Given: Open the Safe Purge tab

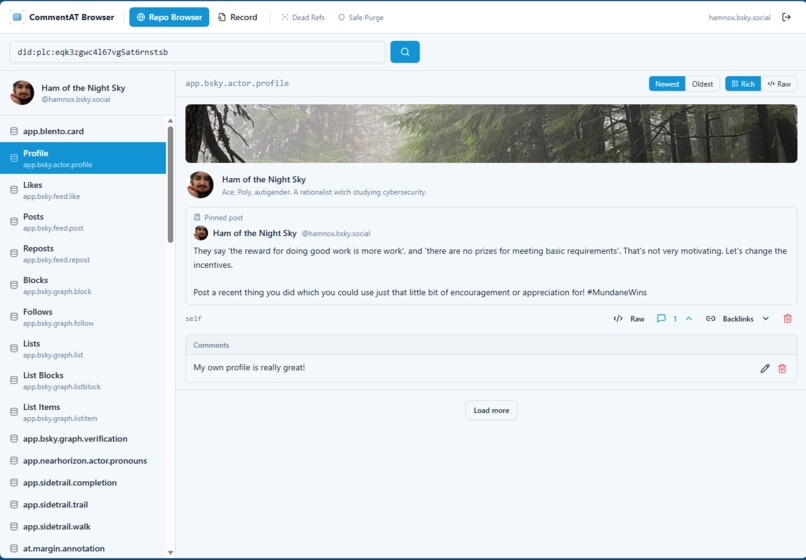Looking at the screenshot, I should (361, 17).
